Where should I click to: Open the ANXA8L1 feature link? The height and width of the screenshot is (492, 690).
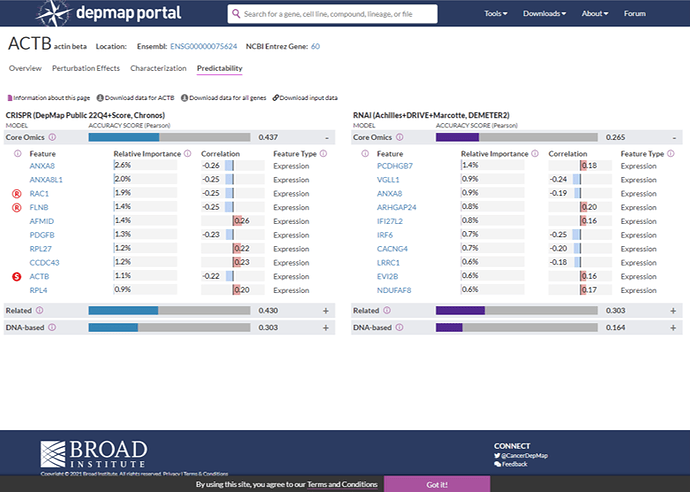[x=46, y=180]
